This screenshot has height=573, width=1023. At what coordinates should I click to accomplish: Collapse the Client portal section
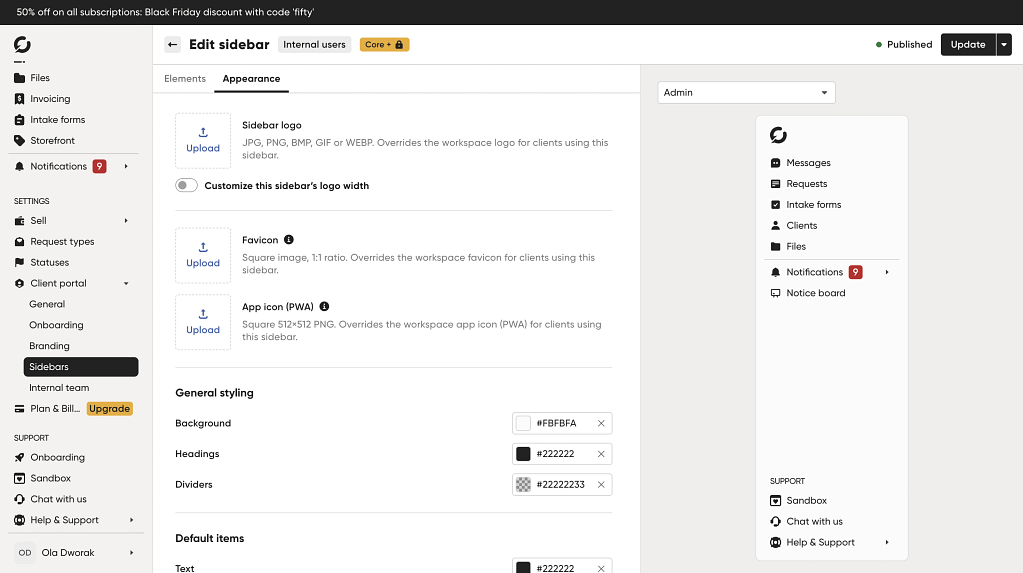click(126, 283)
